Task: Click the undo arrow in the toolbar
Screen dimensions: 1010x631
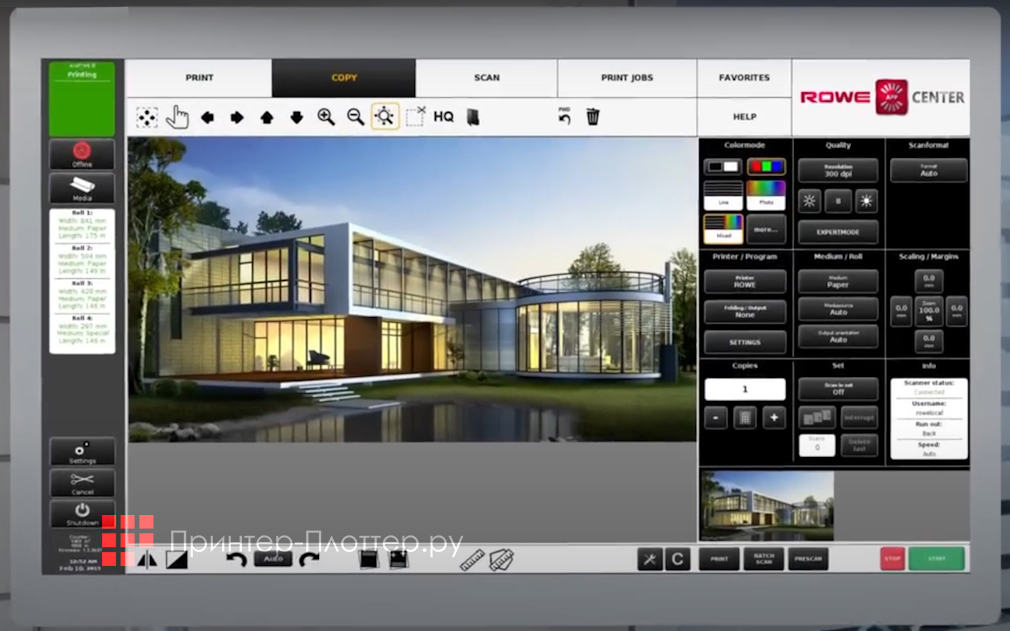Action: click(563, 116)
